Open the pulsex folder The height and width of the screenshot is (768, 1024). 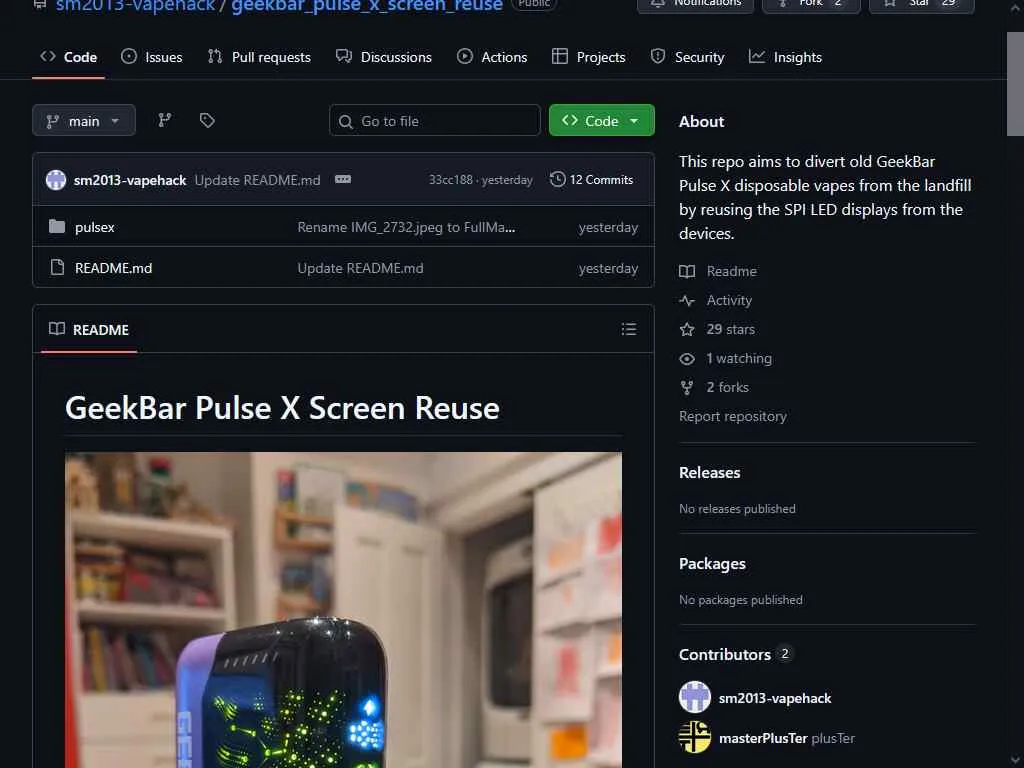tap(95, 227)
